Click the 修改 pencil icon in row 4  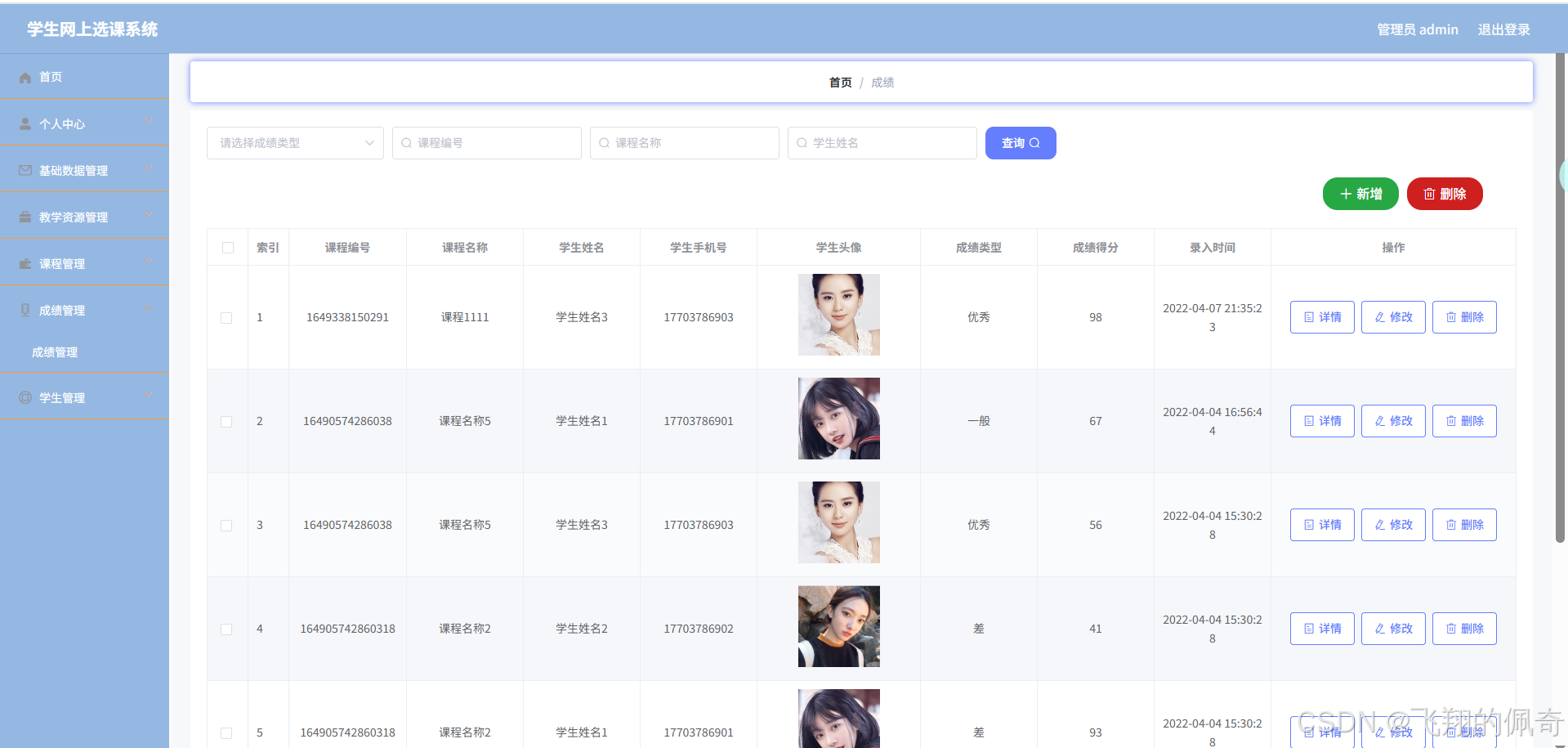(1380, 629)
